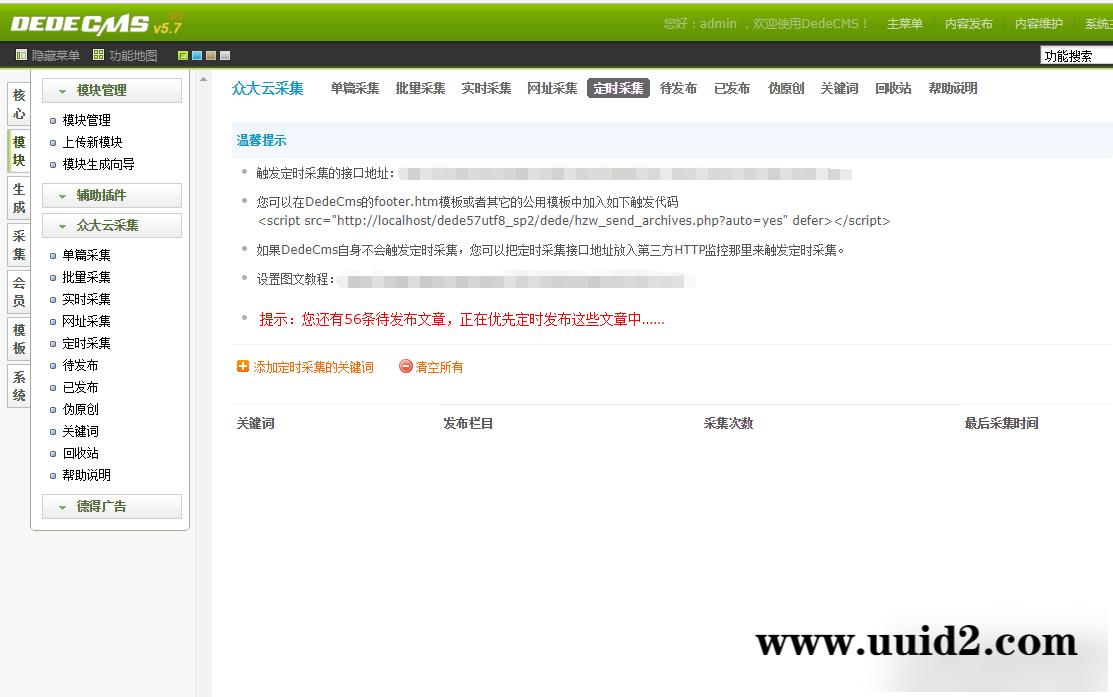This screenshot has height=697, width=1113.
Task: Select the blue theme color swatch
Action: tap(198, 55)
